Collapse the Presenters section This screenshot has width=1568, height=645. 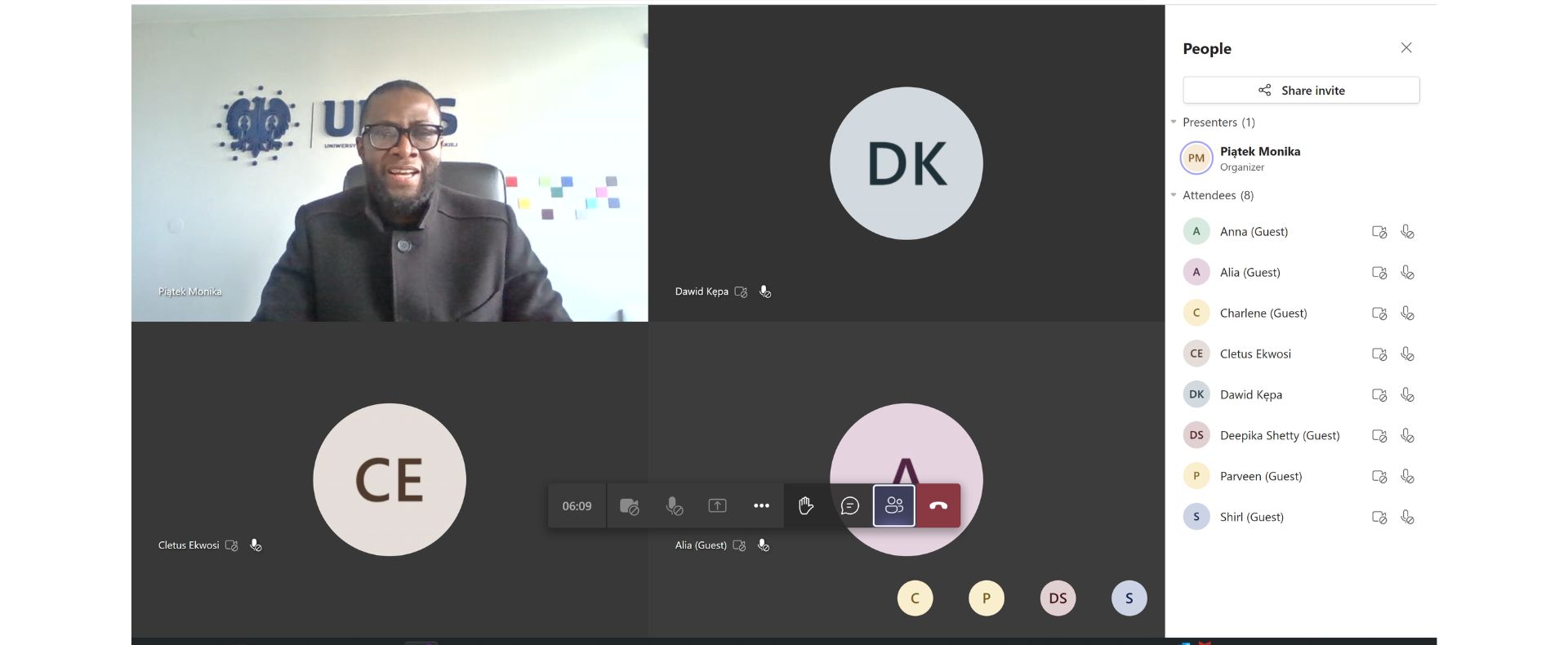click(x=1174, y=122)
